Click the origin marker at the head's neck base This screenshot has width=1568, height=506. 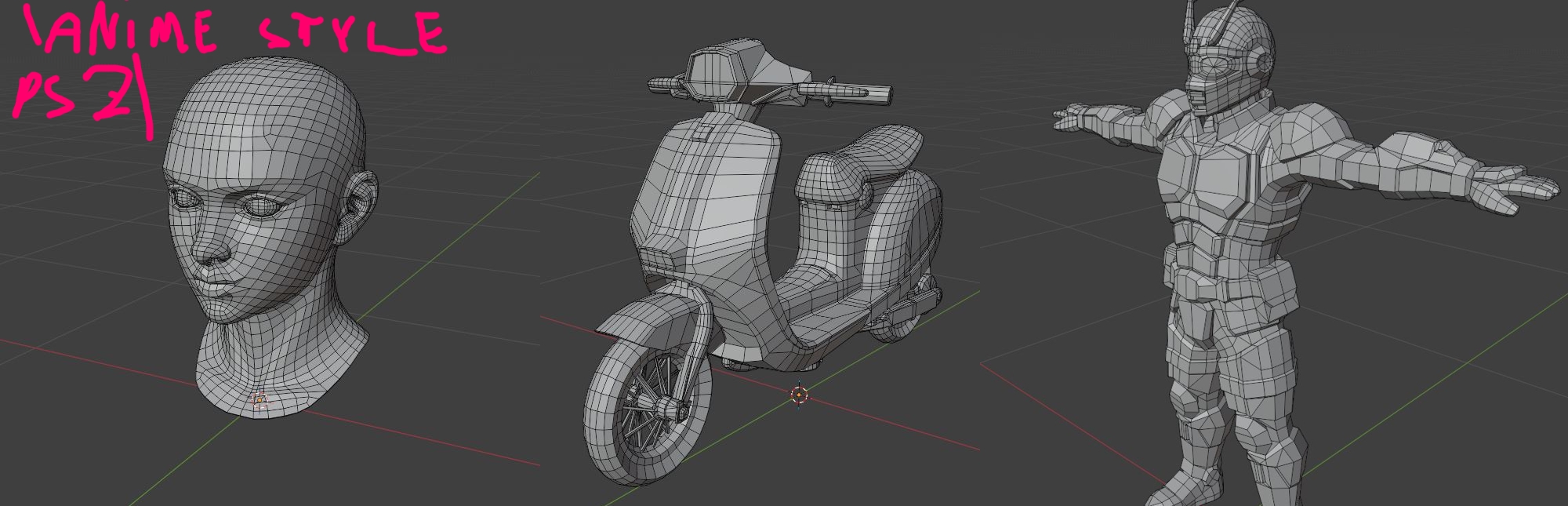[260, 401]
